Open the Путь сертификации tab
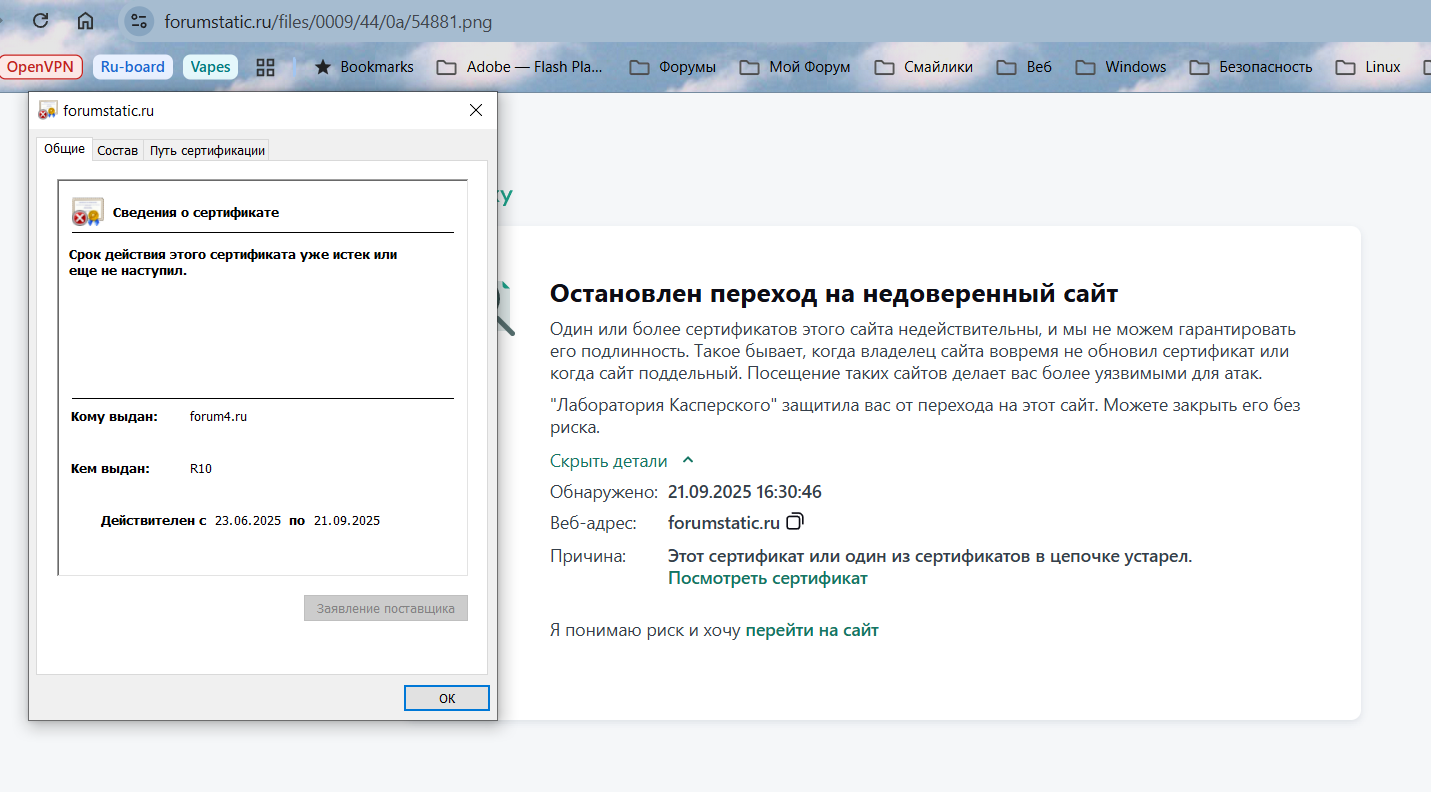The height and width of the screenshot is (792, 1431). pos(205,149)
